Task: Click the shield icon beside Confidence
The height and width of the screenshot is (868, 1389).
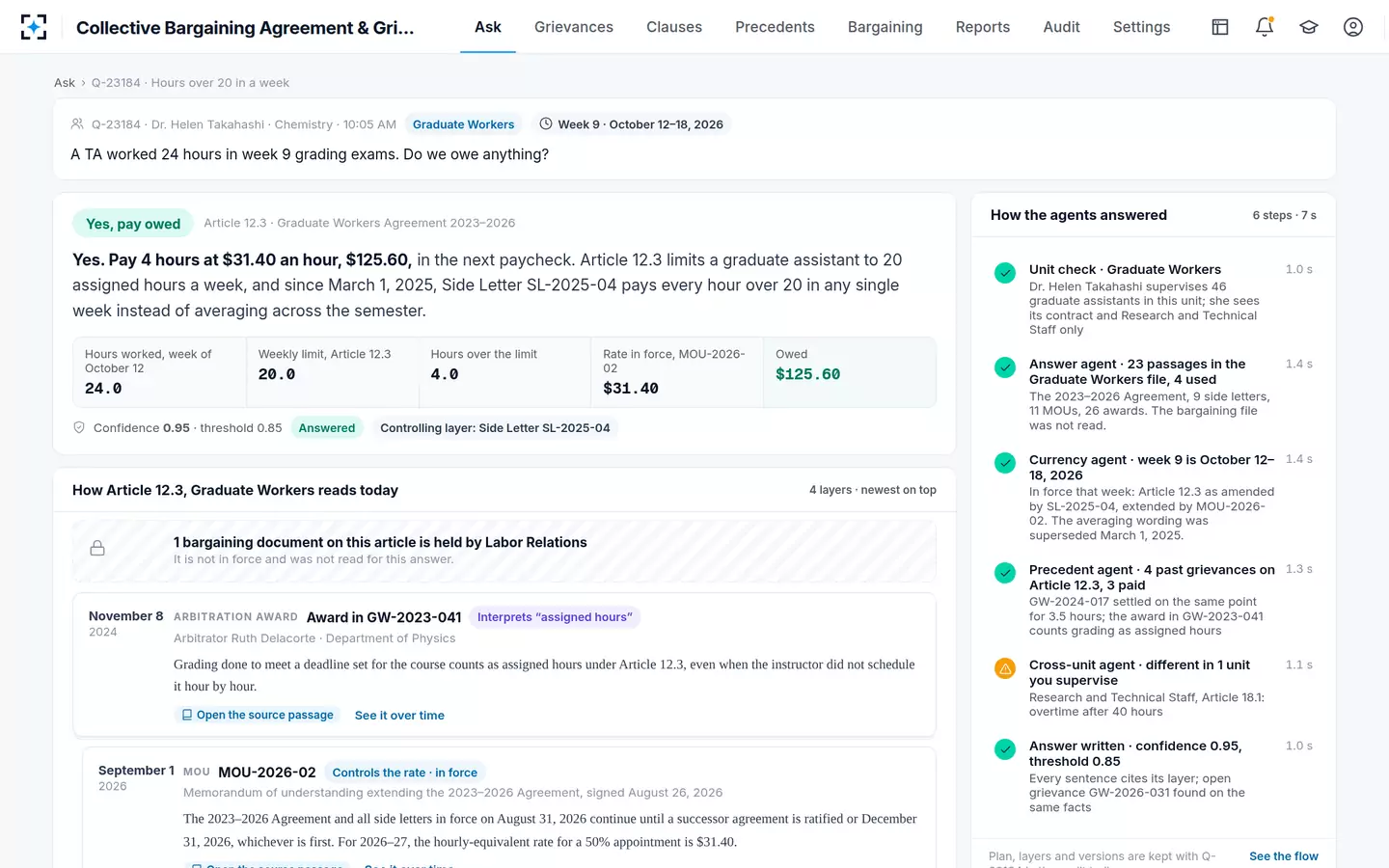Action: (x=79, y=427)
